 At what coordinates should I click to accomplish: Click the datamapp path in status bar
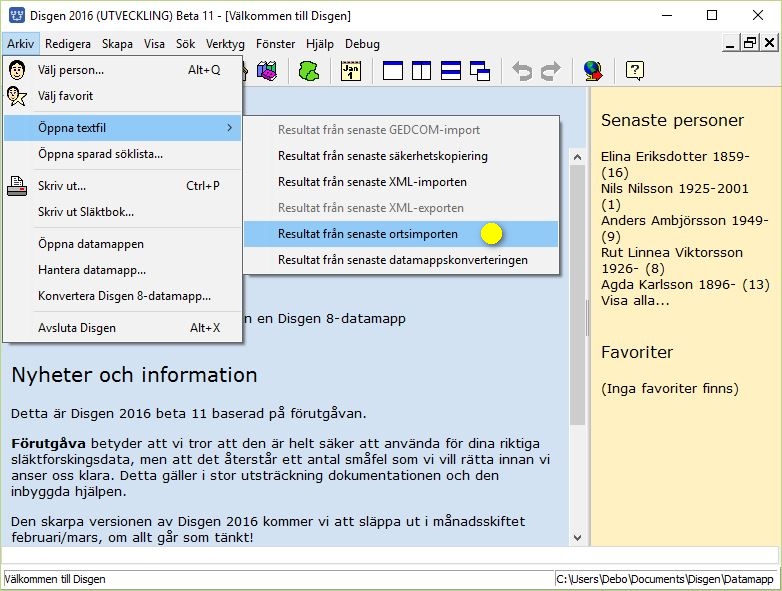click(665, 579)
